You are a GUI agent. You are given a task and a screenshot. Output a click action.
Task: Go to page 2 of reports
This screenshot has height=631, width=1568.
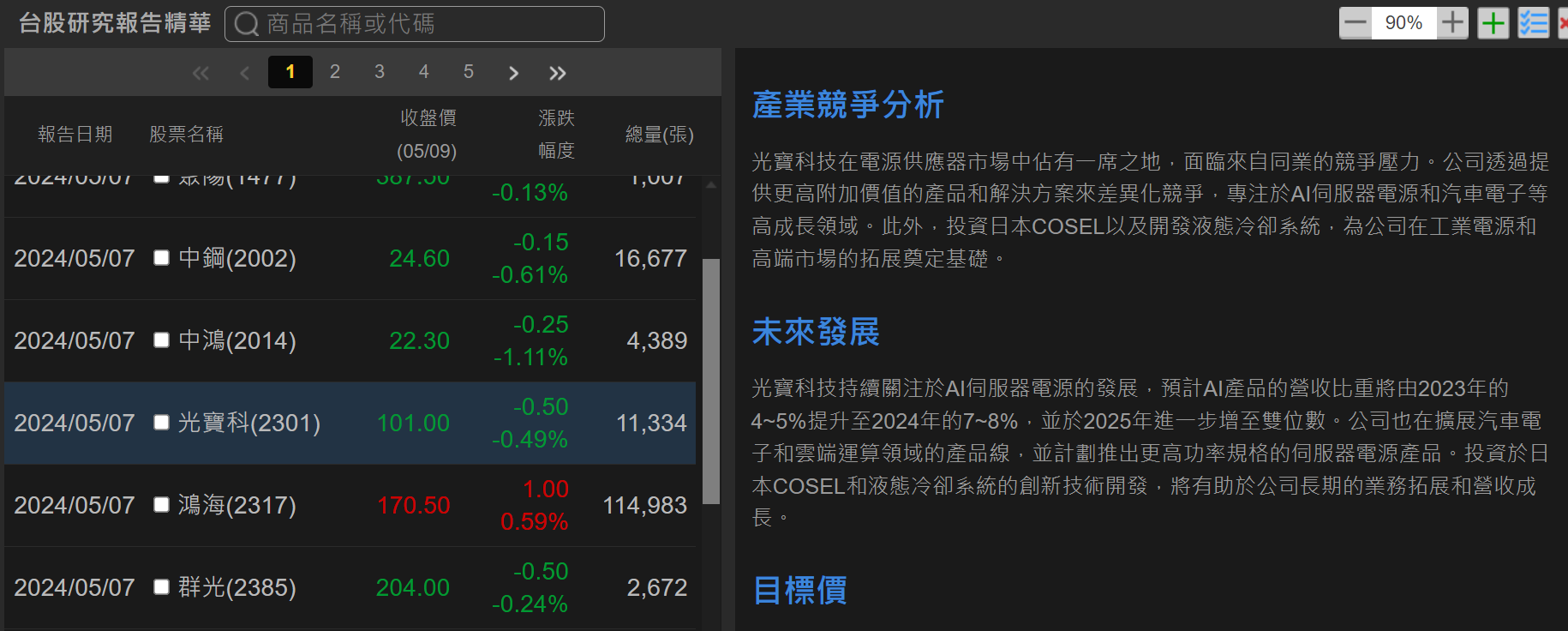335,72
